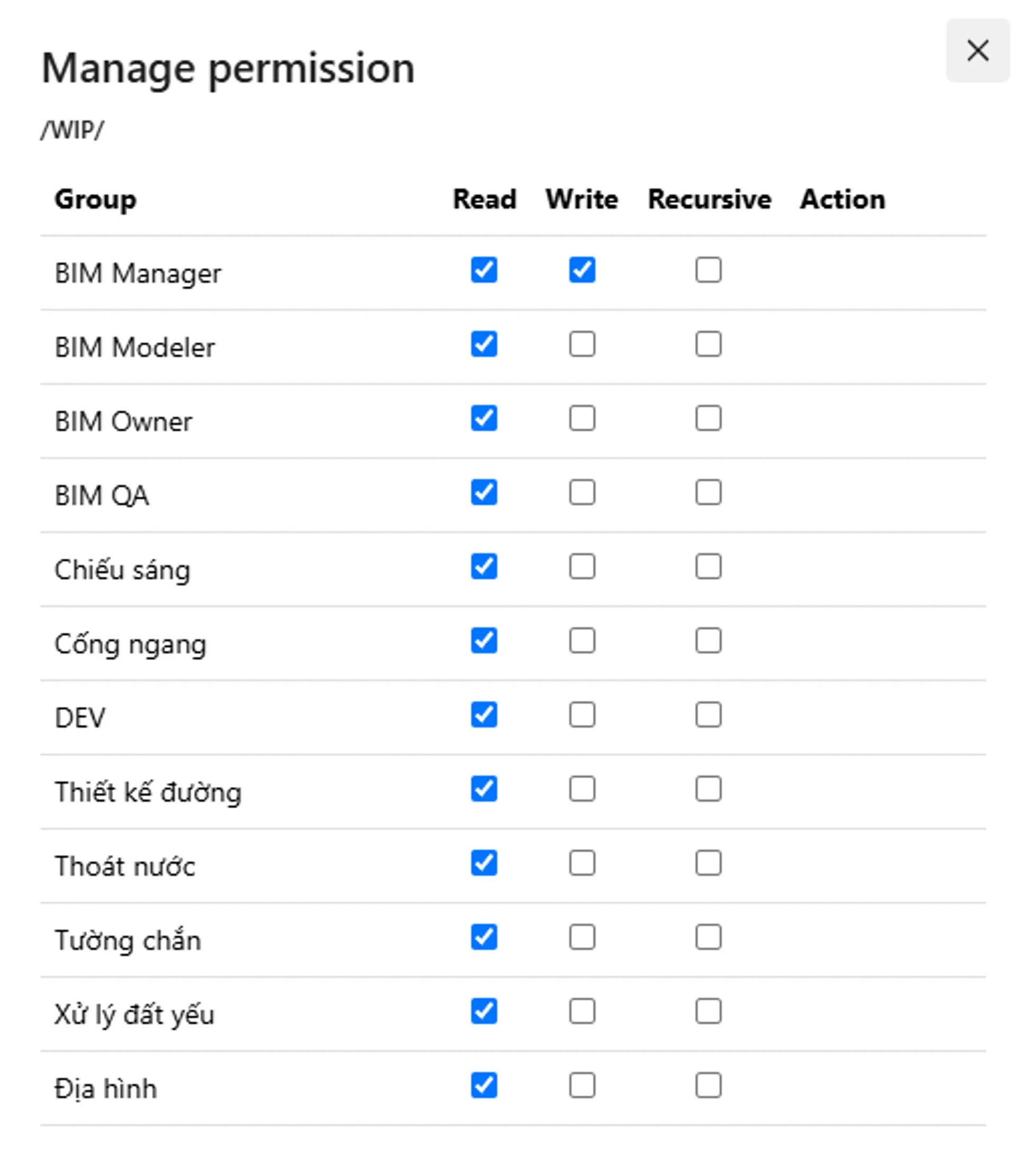1016x1176 pixels.
Task: Enable Write permission for Cống ngang
Action: (582, 641)
